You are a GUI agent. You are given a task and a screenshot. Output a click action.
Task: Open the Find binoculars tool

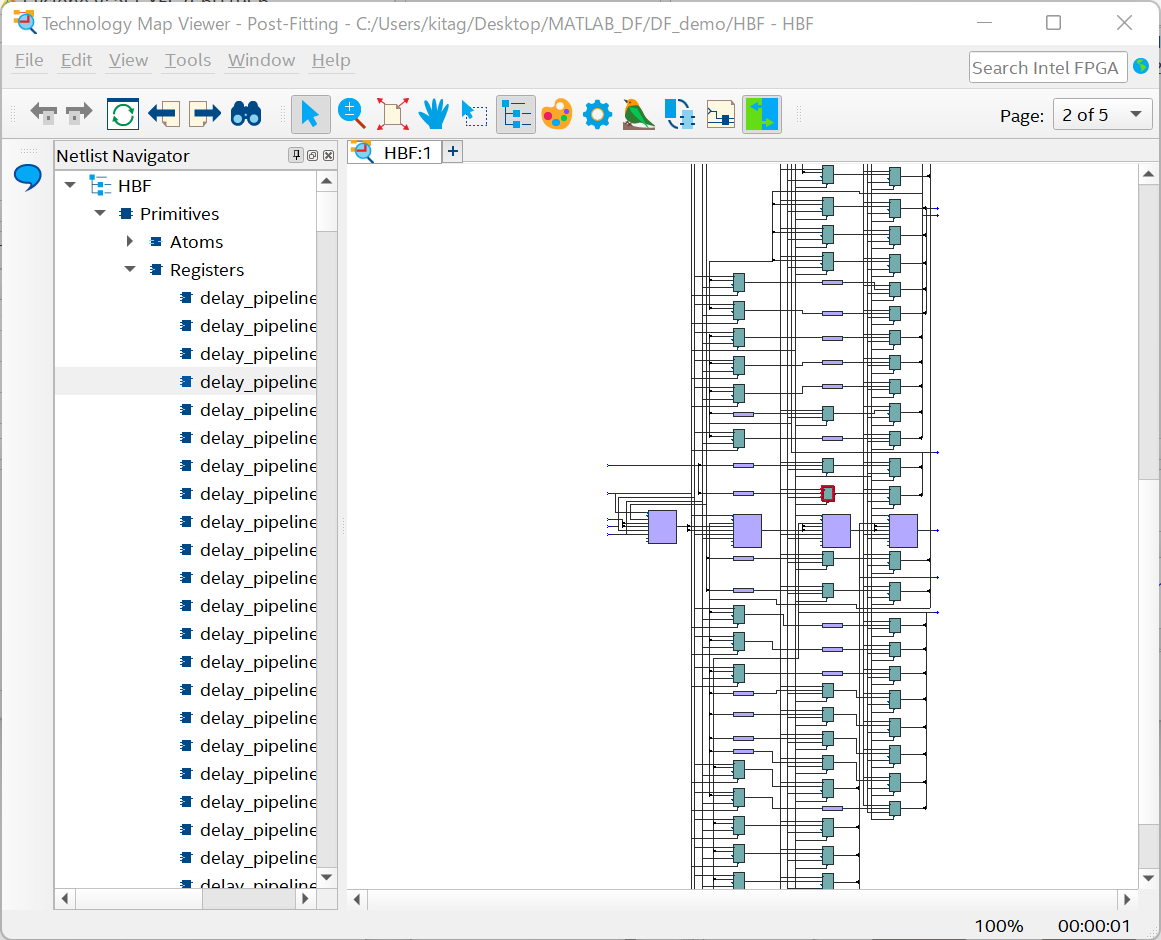click(246, 114)
